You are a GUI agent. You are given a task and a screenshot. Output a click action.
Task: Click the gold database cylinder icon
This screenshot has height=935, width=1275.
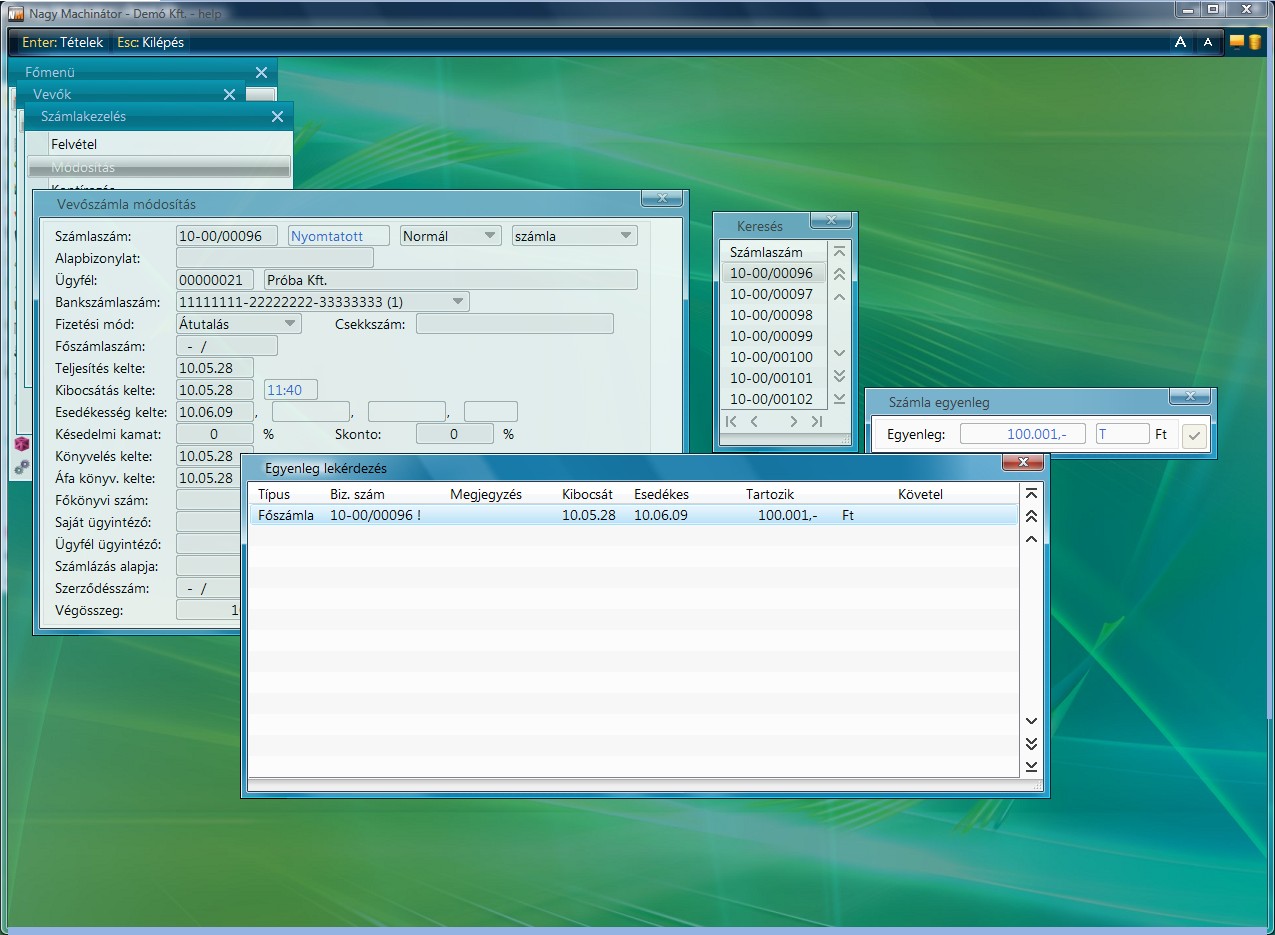tap(1254, 42)
